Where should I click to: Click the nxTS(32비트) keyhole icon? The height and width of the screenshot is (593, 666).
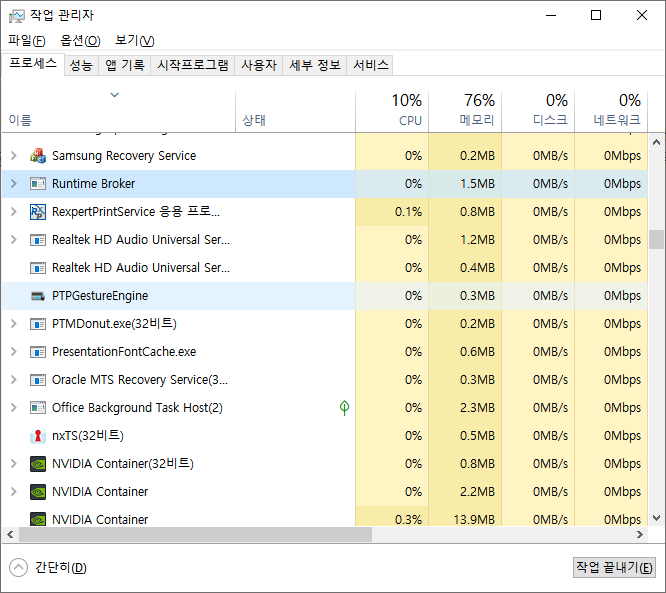click(38, 436)
